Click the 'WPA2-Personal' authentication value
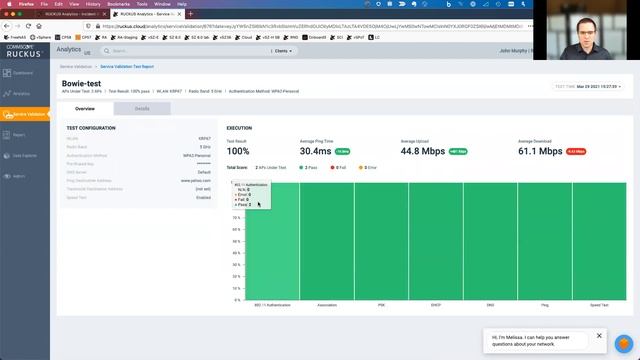The width and height of the screenshot is (640, 360). [x=197, y=156]
